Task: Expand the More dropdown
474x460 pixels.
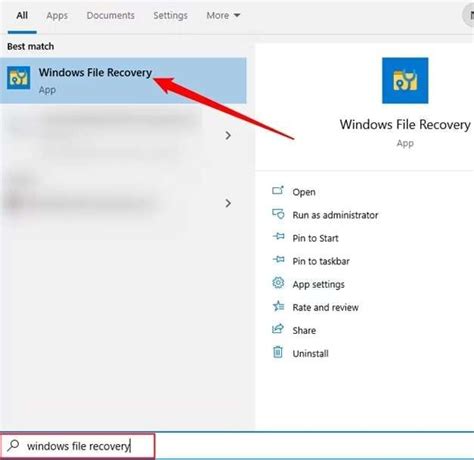Action: click(x=223, y=16)
